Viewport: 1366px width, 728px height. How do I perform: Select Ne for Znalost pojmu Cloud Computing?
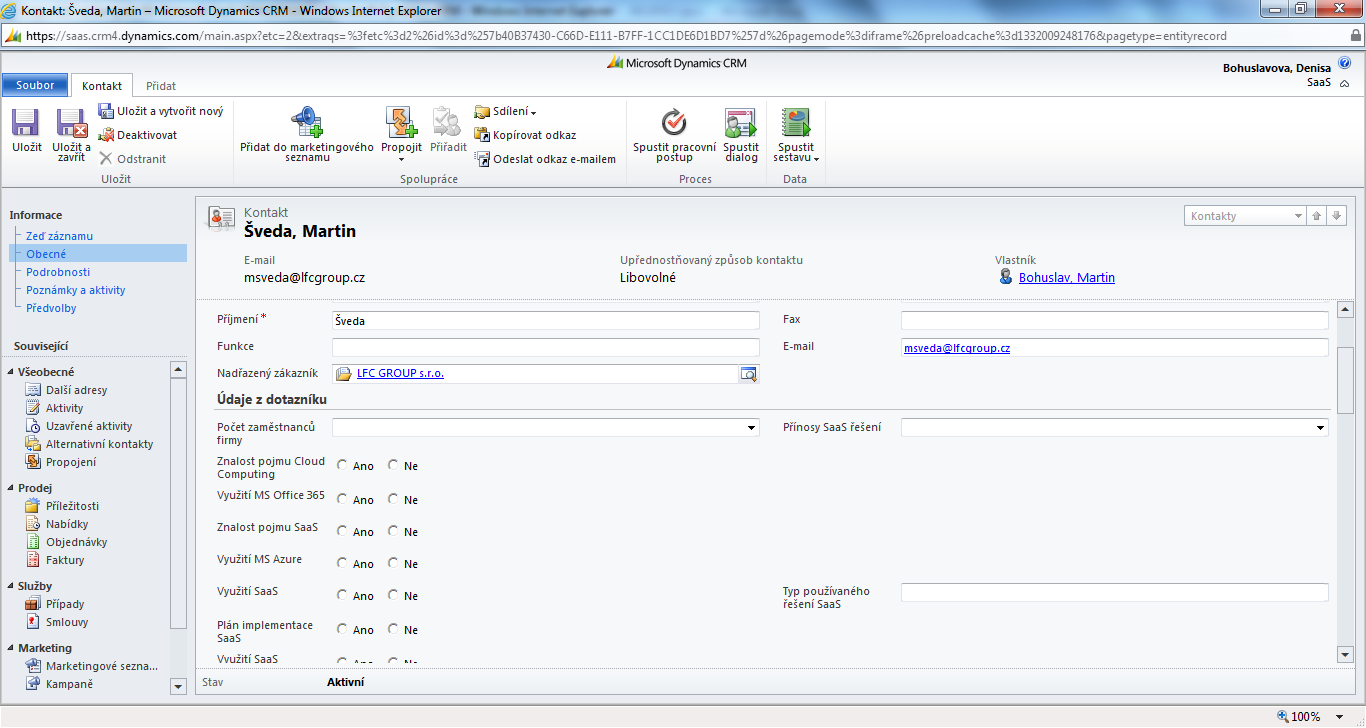pyautogui.click(x=393, y=465)
